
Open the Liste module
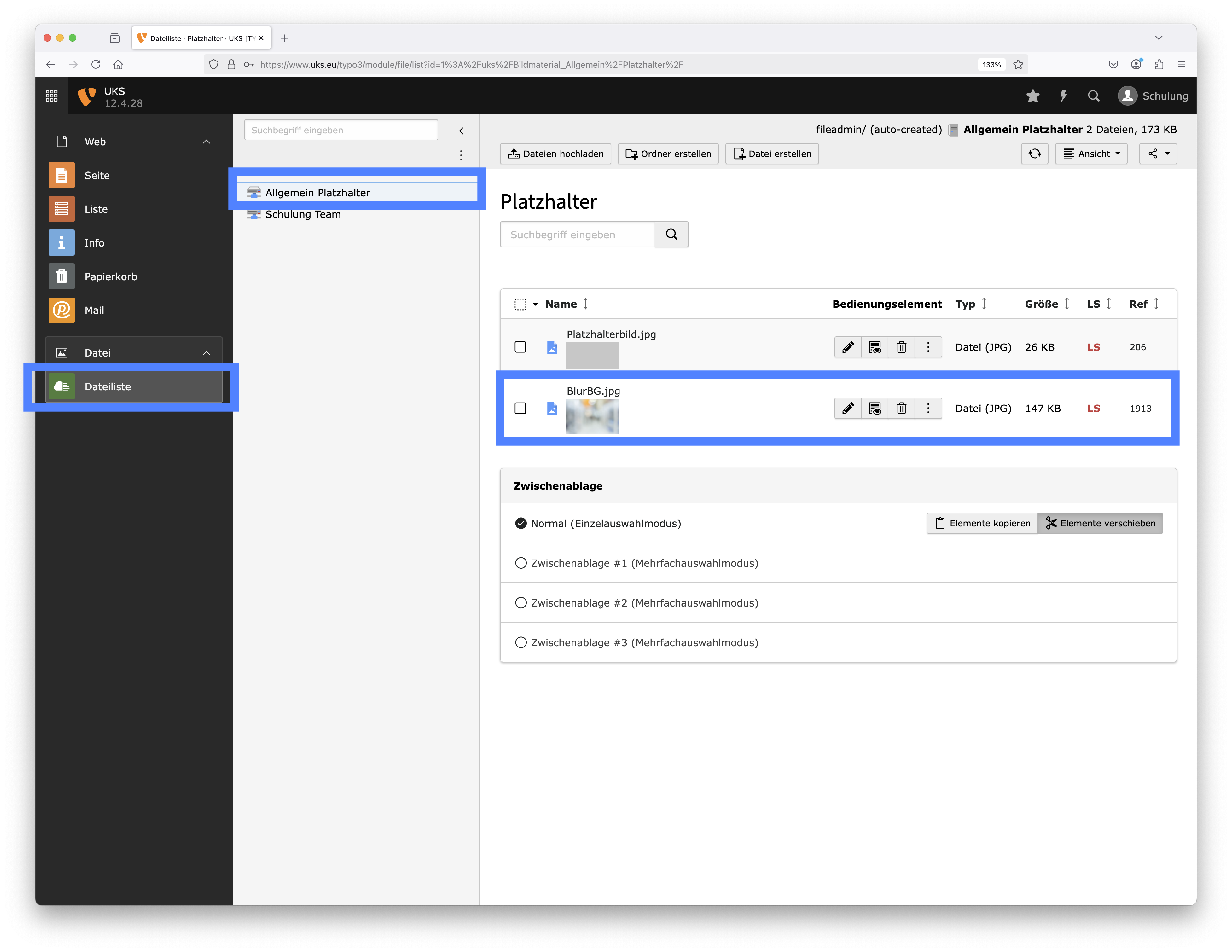95,209
